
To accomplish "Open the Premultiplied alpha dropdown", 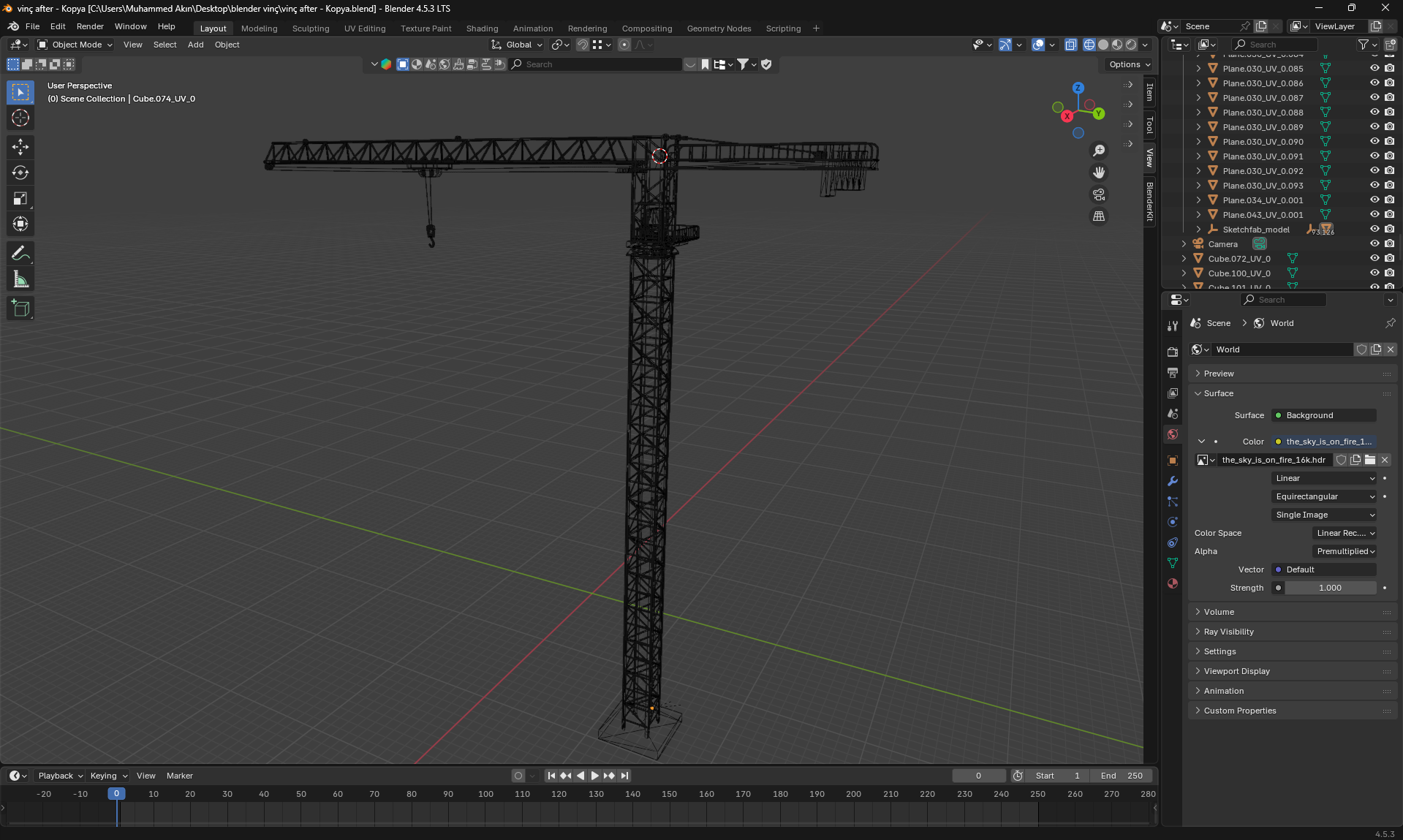I will [1345, 551].
